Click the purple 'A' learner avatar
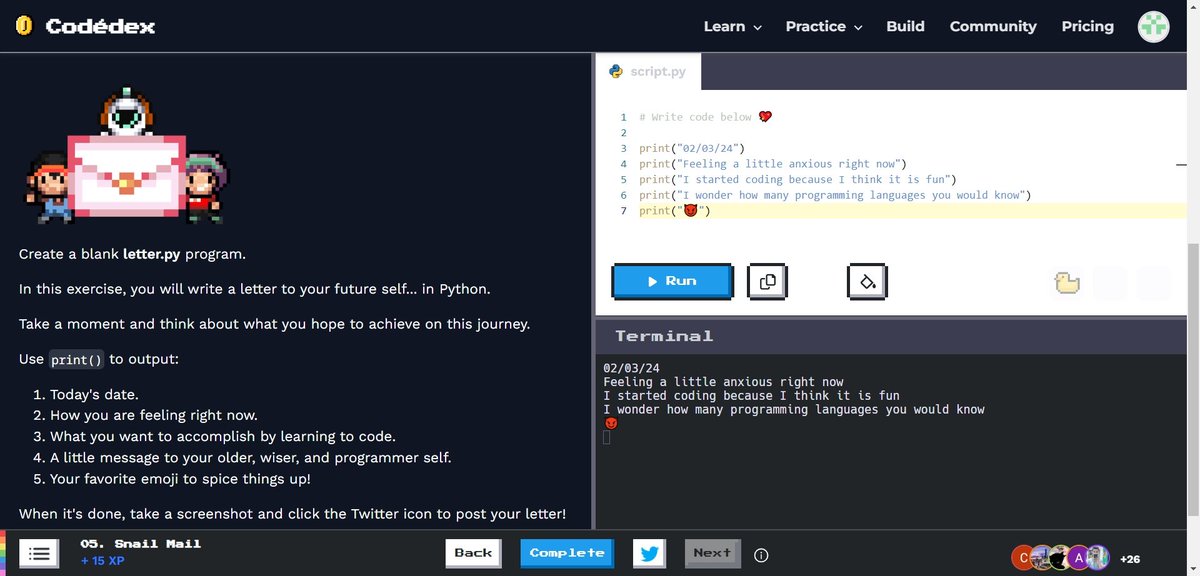1200x576 pixels. coord(1078,557)
